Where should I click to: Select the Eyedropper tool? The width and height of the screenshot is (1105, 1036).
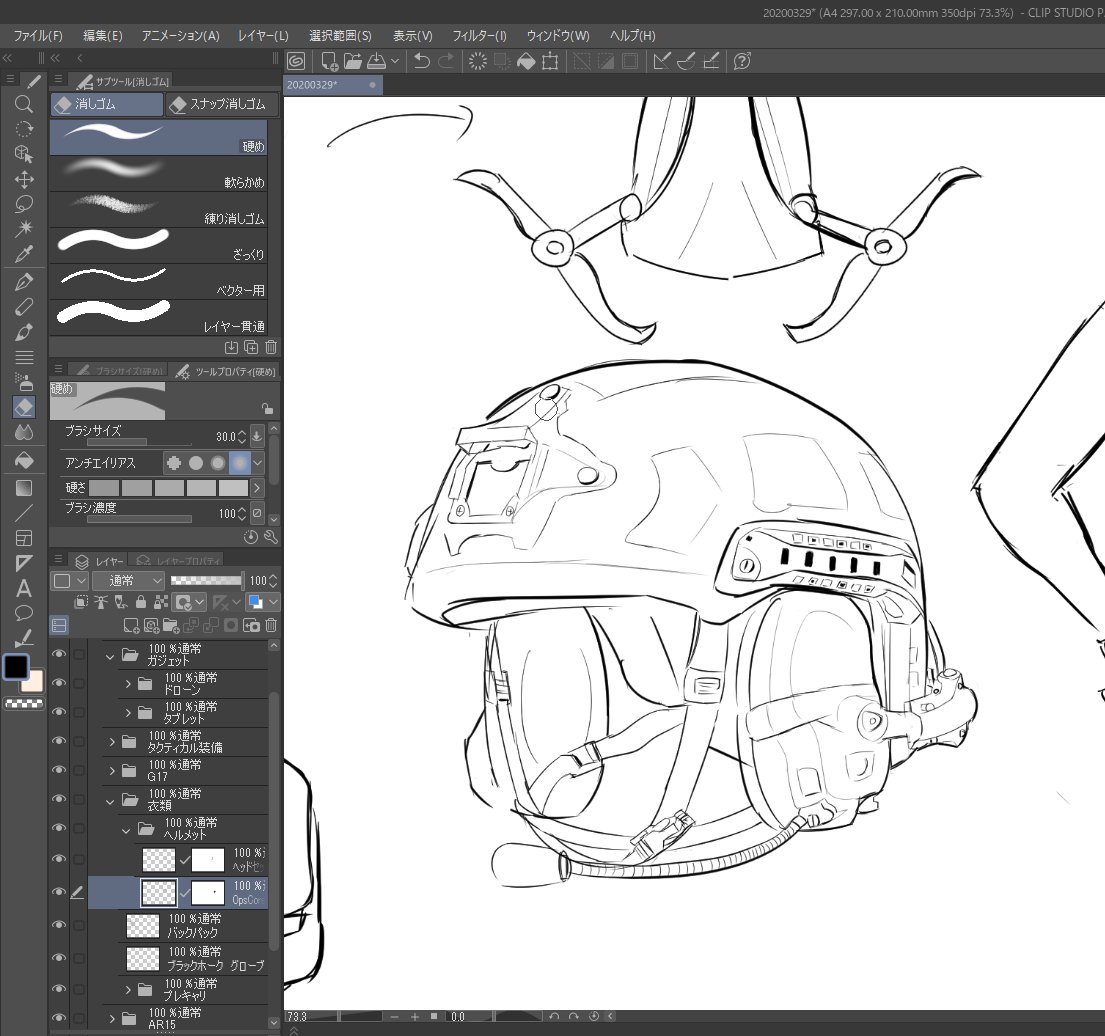coord(23,254)
